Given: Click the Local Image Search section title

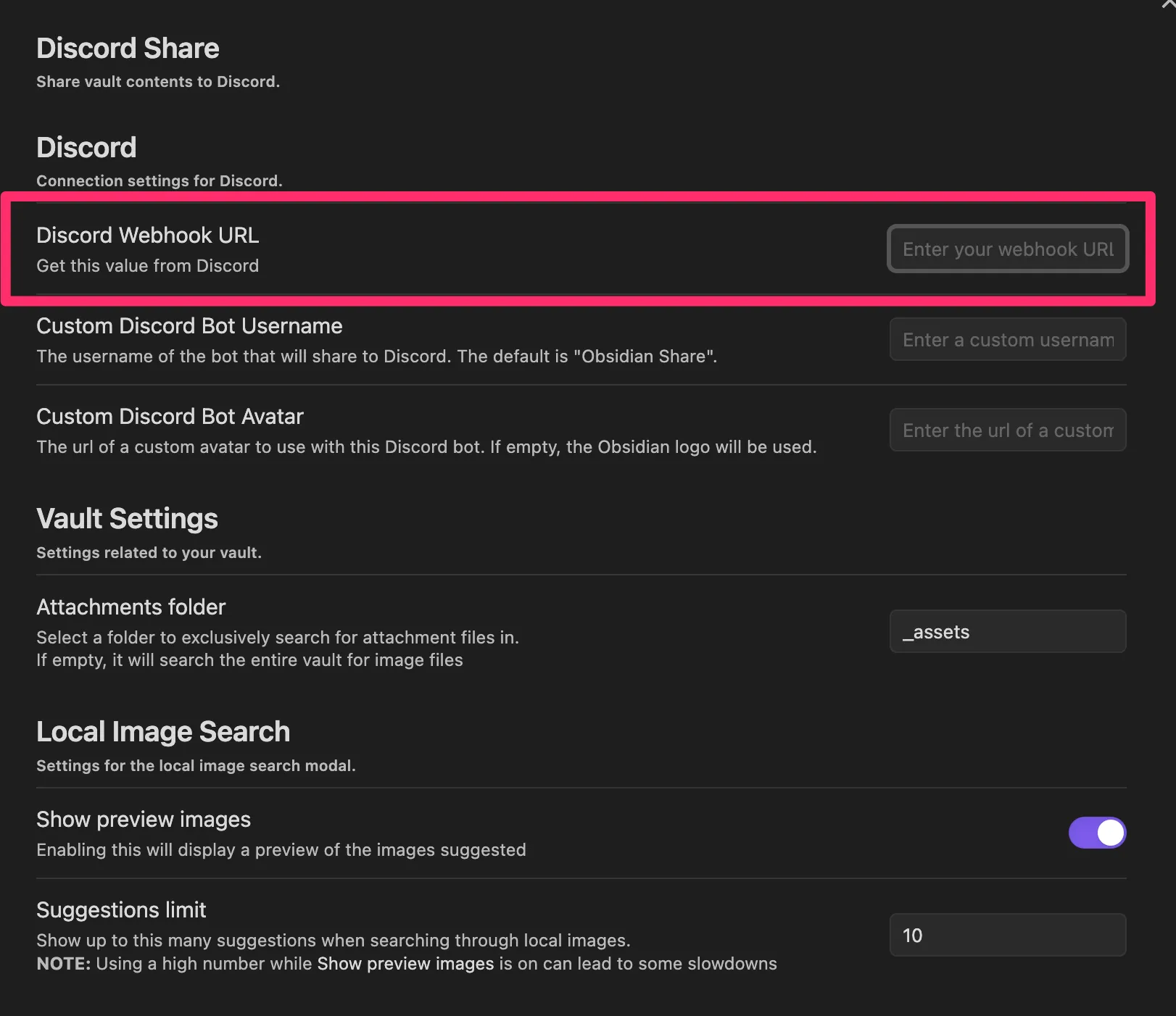Looking at the screenshot, I should [x=163, y=731].
